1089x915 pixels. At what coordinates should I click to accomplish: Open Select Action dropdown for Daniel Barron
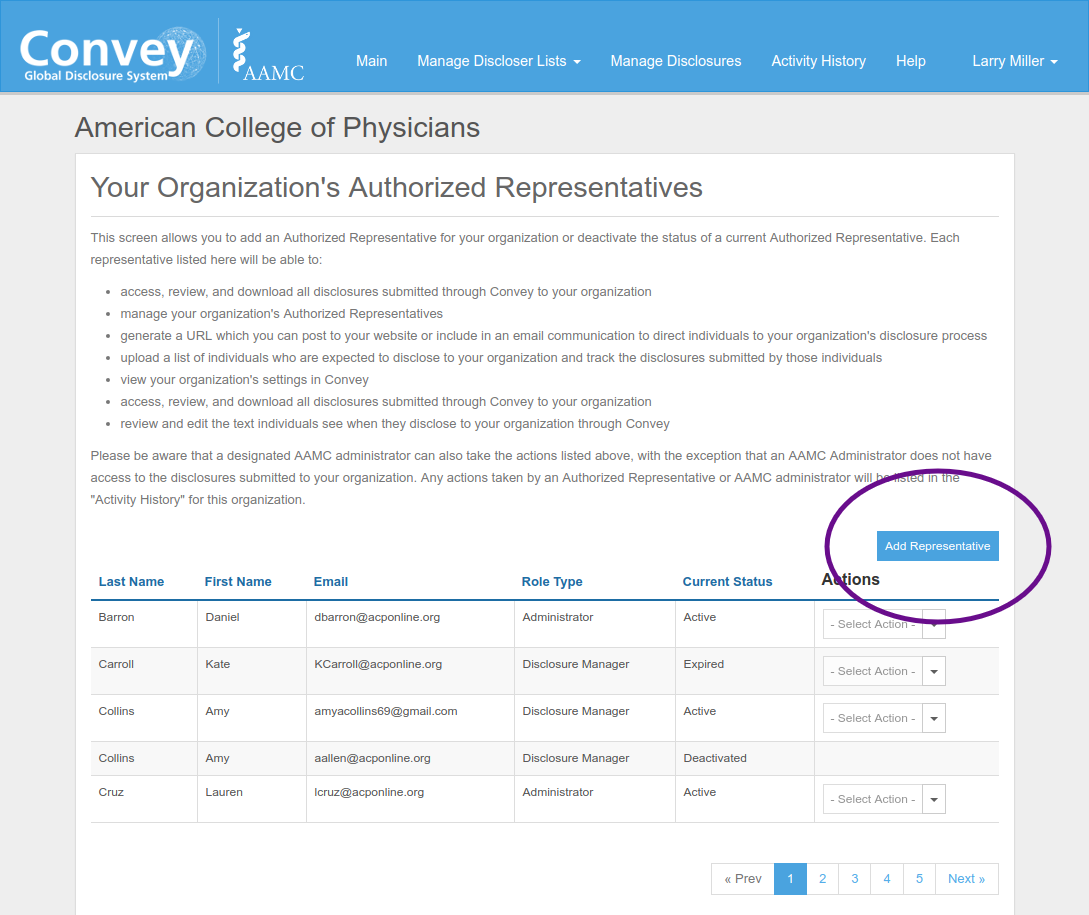point(884,624)
